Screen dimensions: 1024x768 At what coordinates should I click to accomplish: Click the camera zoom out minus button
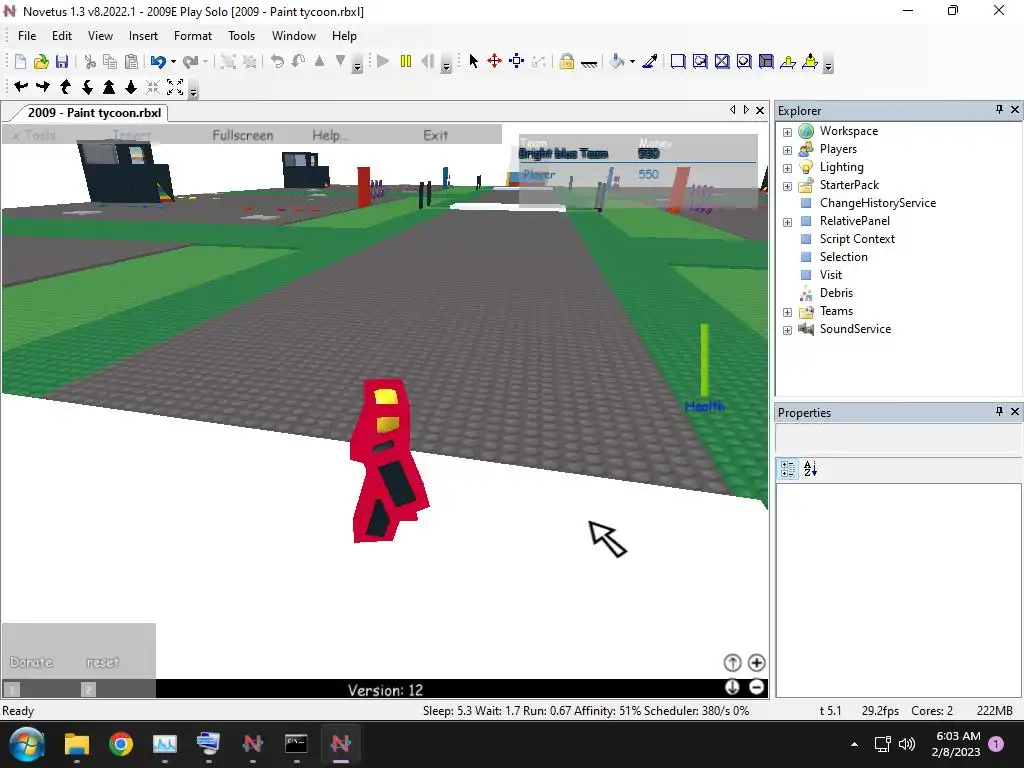(x=756, y=687)
